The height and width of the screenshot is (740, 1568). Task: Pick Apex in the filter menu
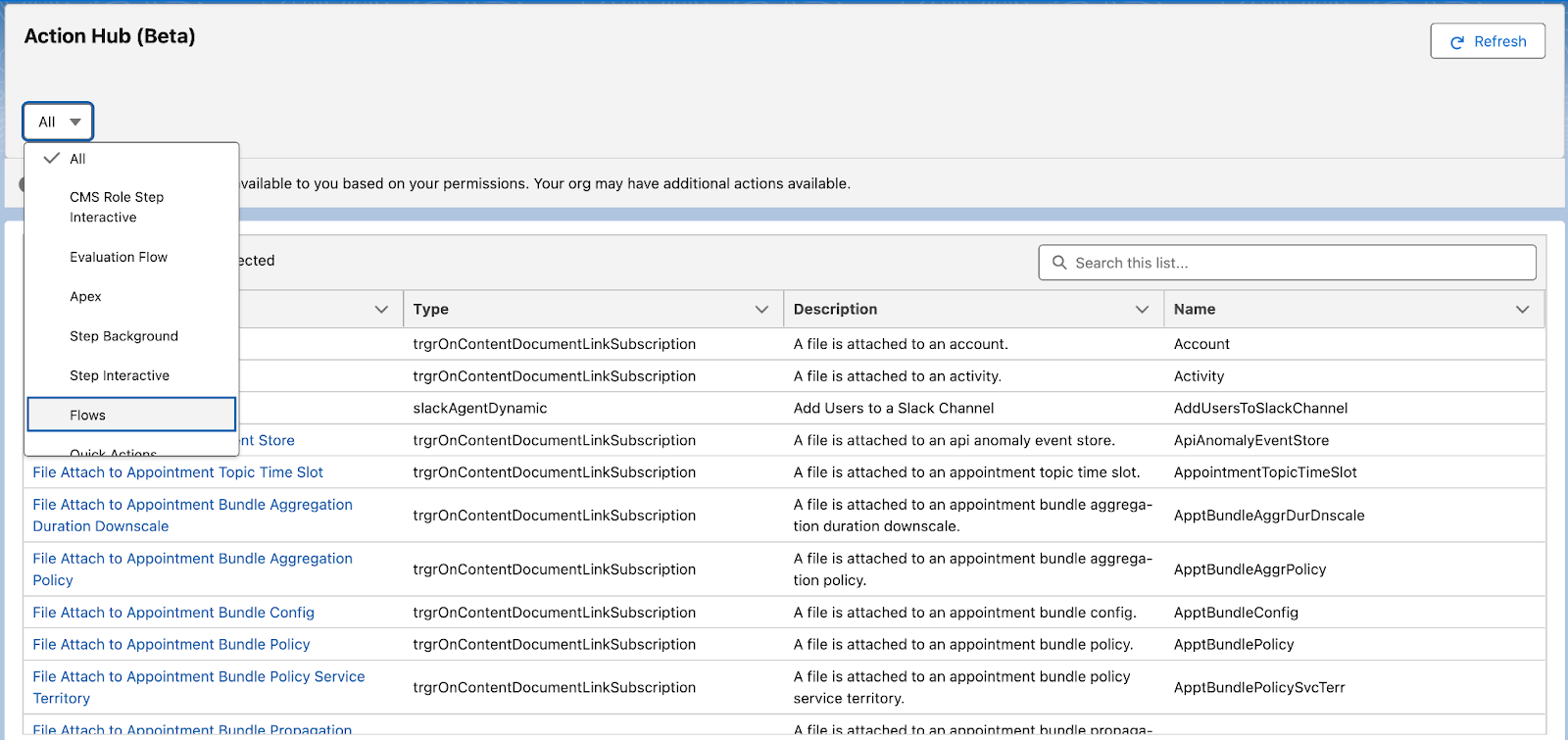pyautogui.click(x=85, y=296)
